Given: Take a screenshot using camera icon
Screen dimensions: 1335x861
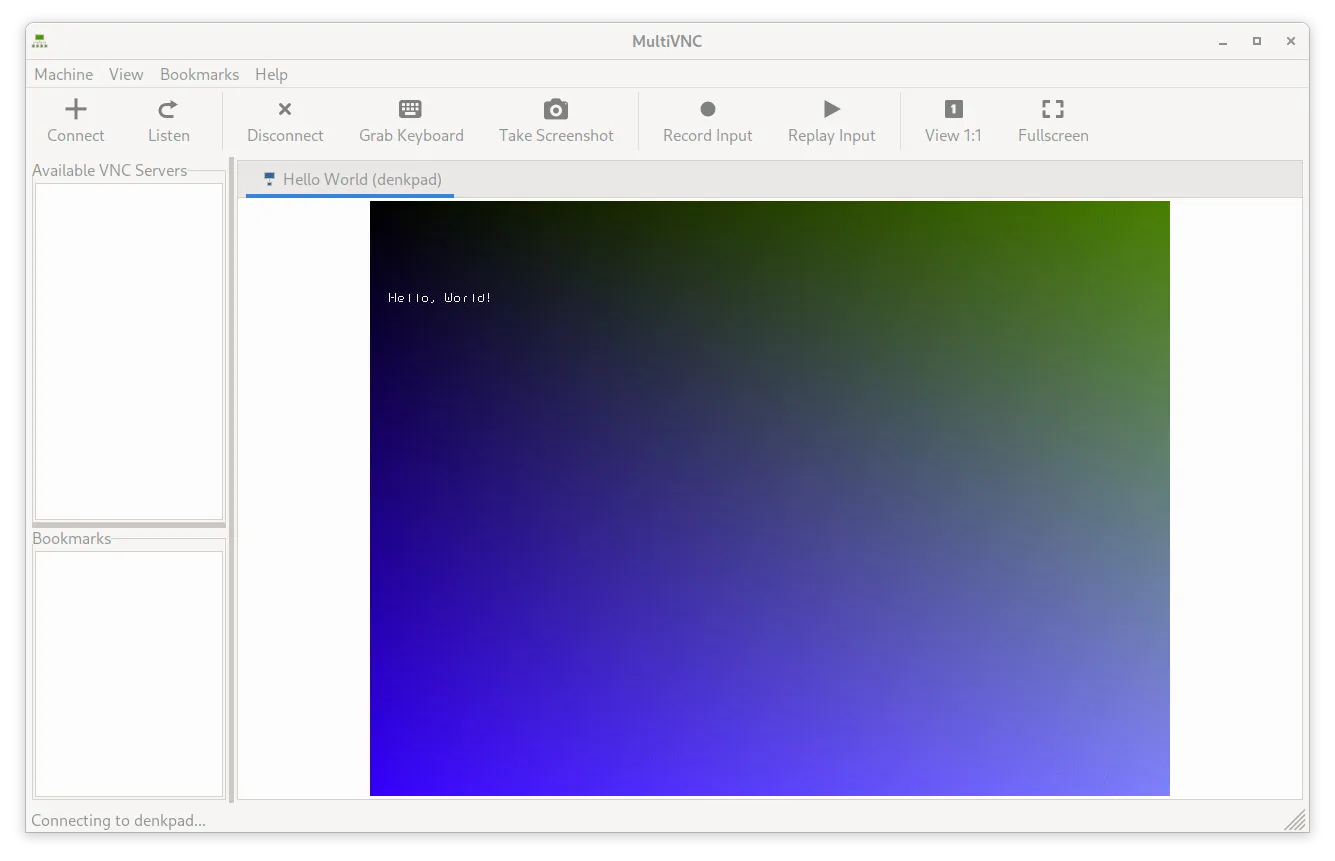Looking at the screenshot, I should pyautogui.click(x=556, y=109).
